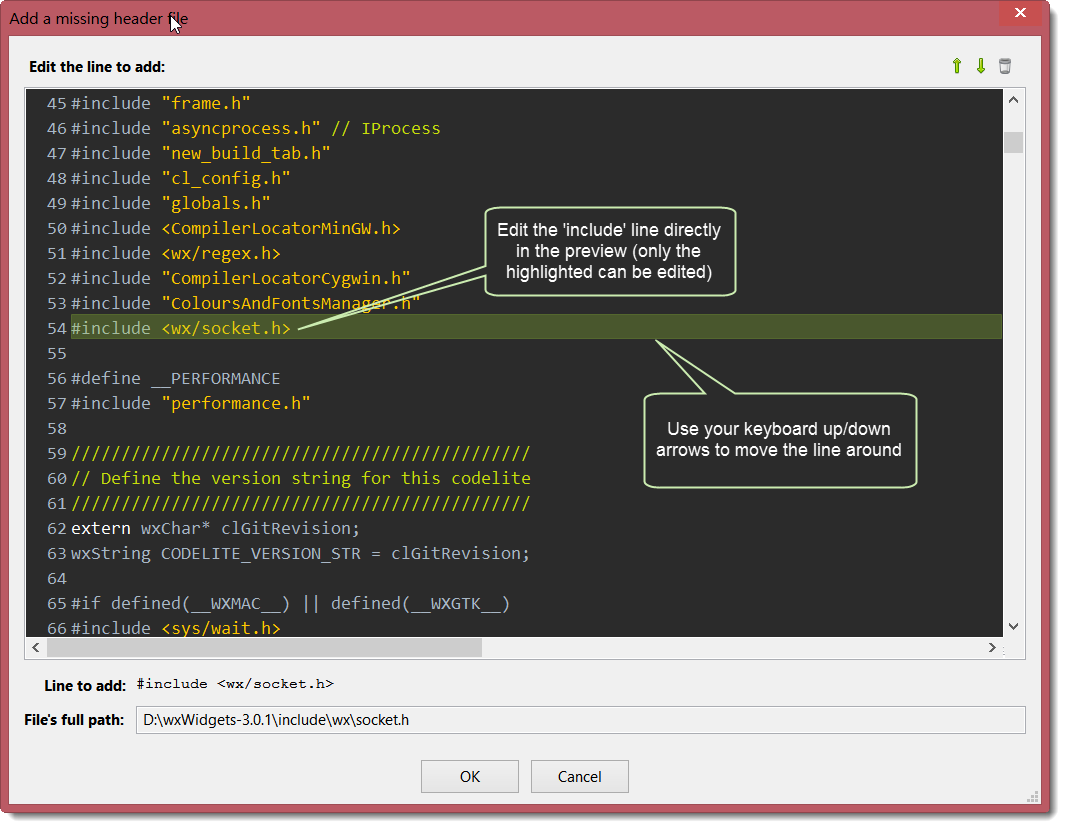Click the IProcess comment on line 46
The image size is (1065, 828).
(386, 128)
